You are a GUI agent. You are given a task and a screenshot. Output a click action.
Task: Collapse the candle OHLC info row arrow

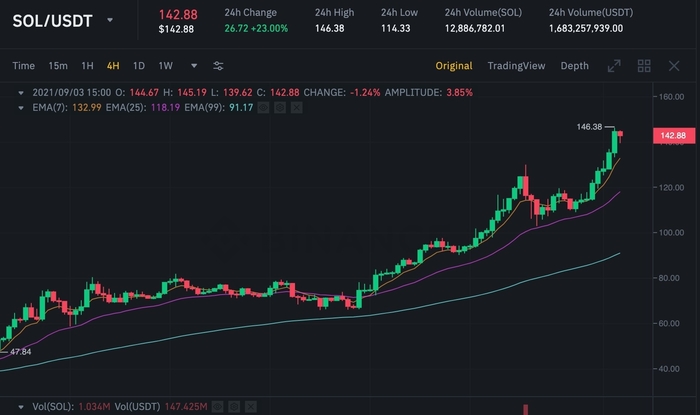pos(21,93)
